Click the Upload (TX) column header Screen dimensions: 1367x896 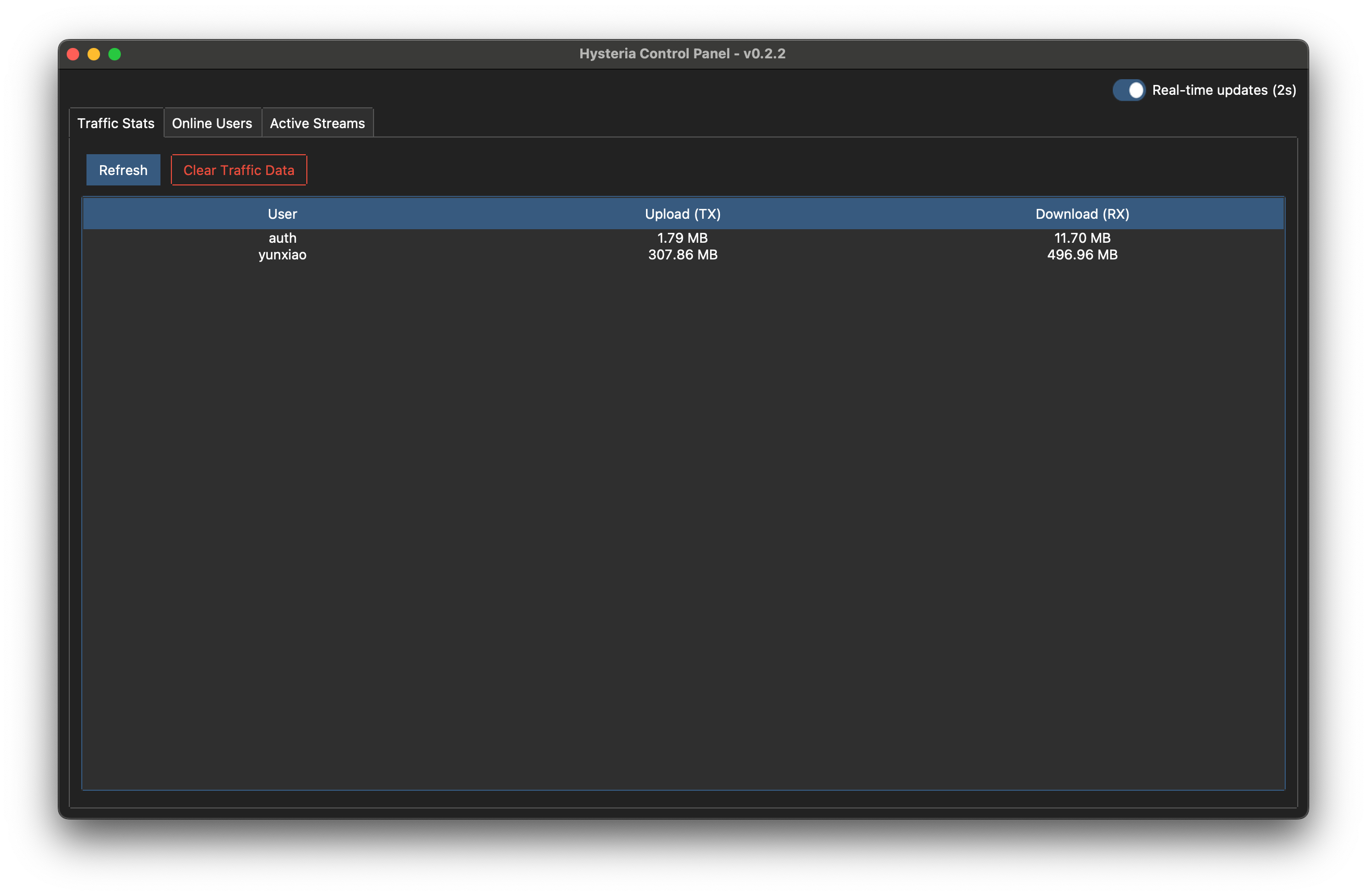682,213
